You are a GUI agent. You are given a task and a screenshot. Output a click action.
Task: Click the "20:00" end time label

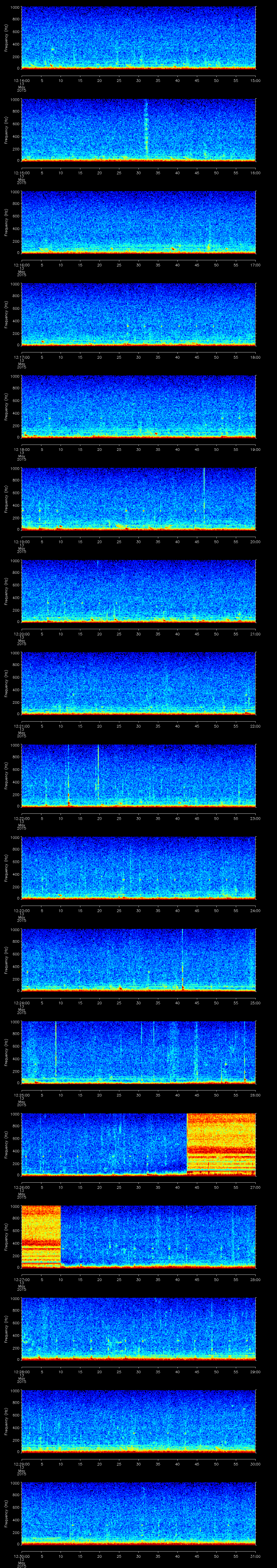pos(256,542)
